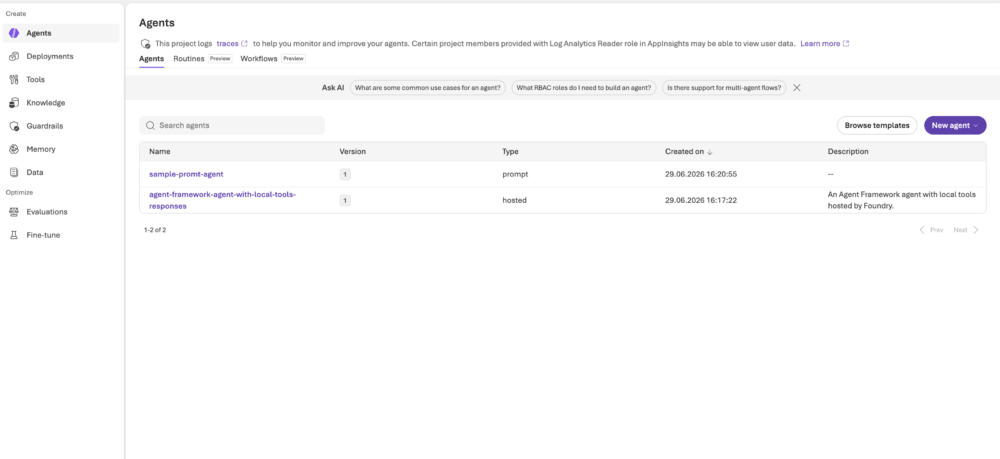Image resolution: width=1000 pixels, height=459 pixels.
Task: Click the Browse templates button
Action: pos(877,126)
